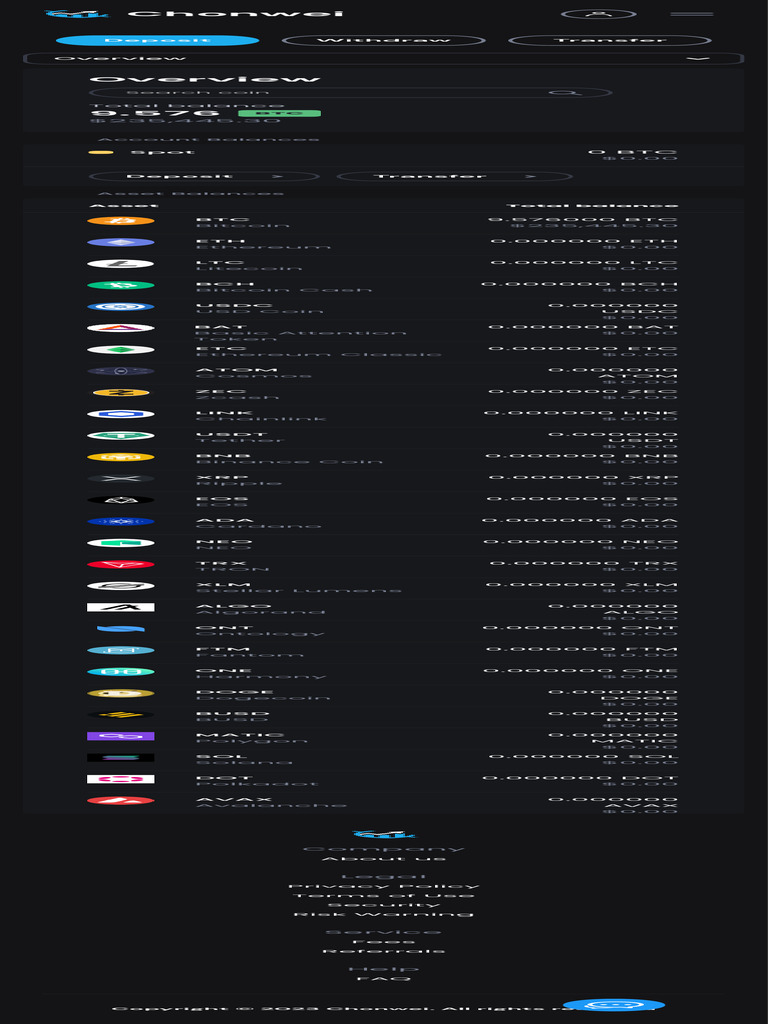Click the USD Coin USDC icon
The height and width of the screenshot is (1024, 768).
(x=121, y=307)
